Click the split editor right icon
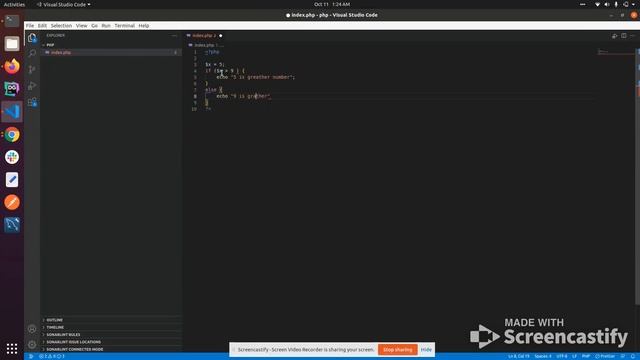 pos(624,36)
